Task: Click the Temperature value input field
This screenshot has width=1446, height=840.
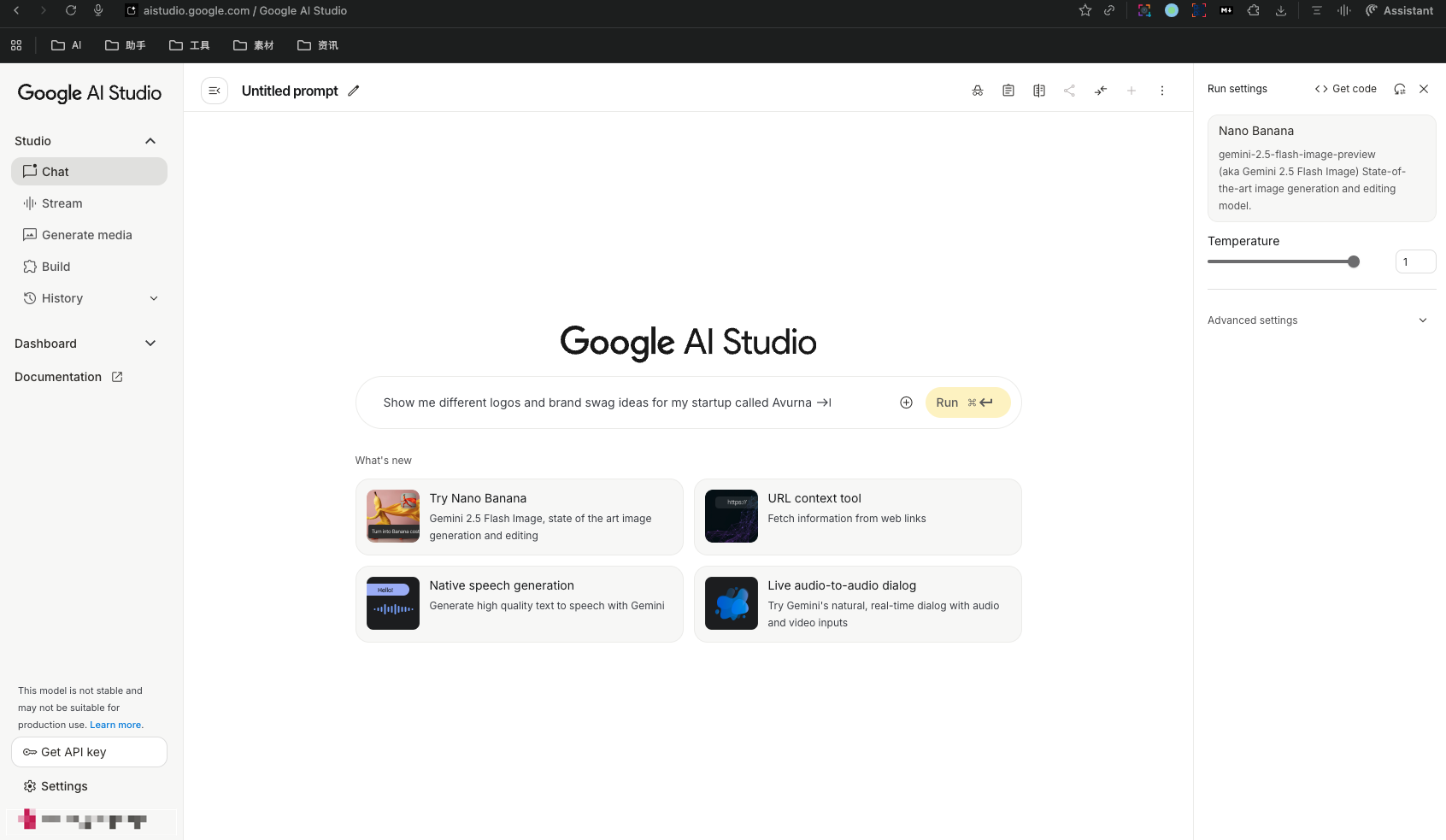Action: click(1415, 261)
